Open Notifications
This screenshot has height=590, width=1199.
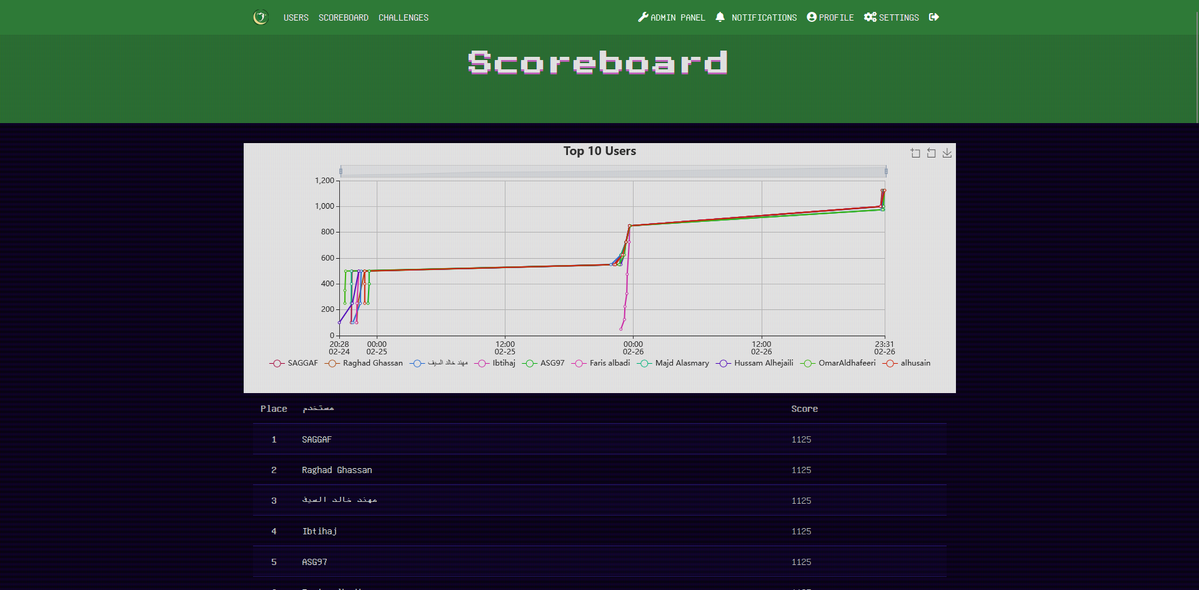click(x=756, y=18)
